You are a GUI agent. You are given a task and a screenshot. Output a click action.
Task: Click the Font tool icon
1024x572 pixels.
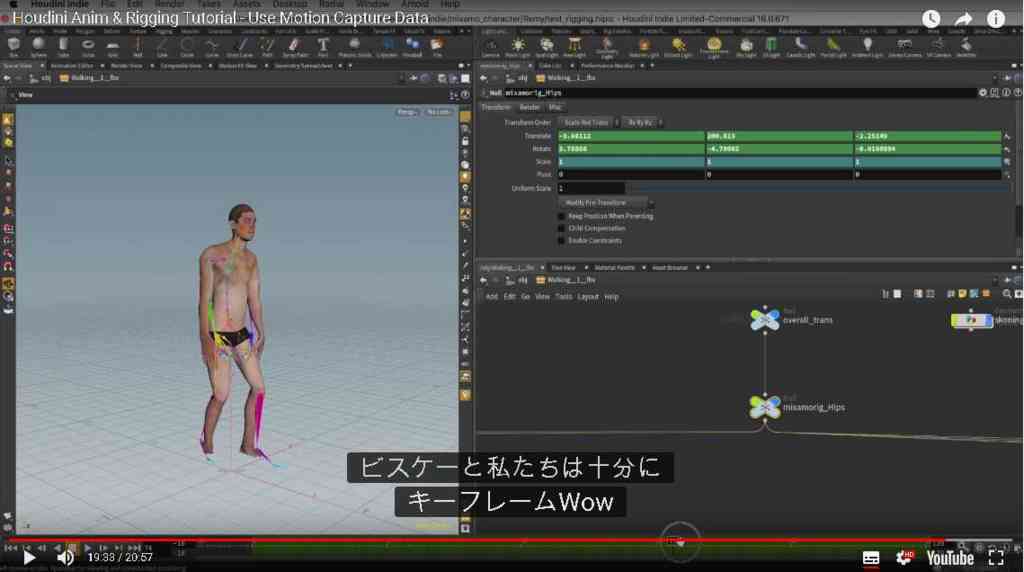323,46
